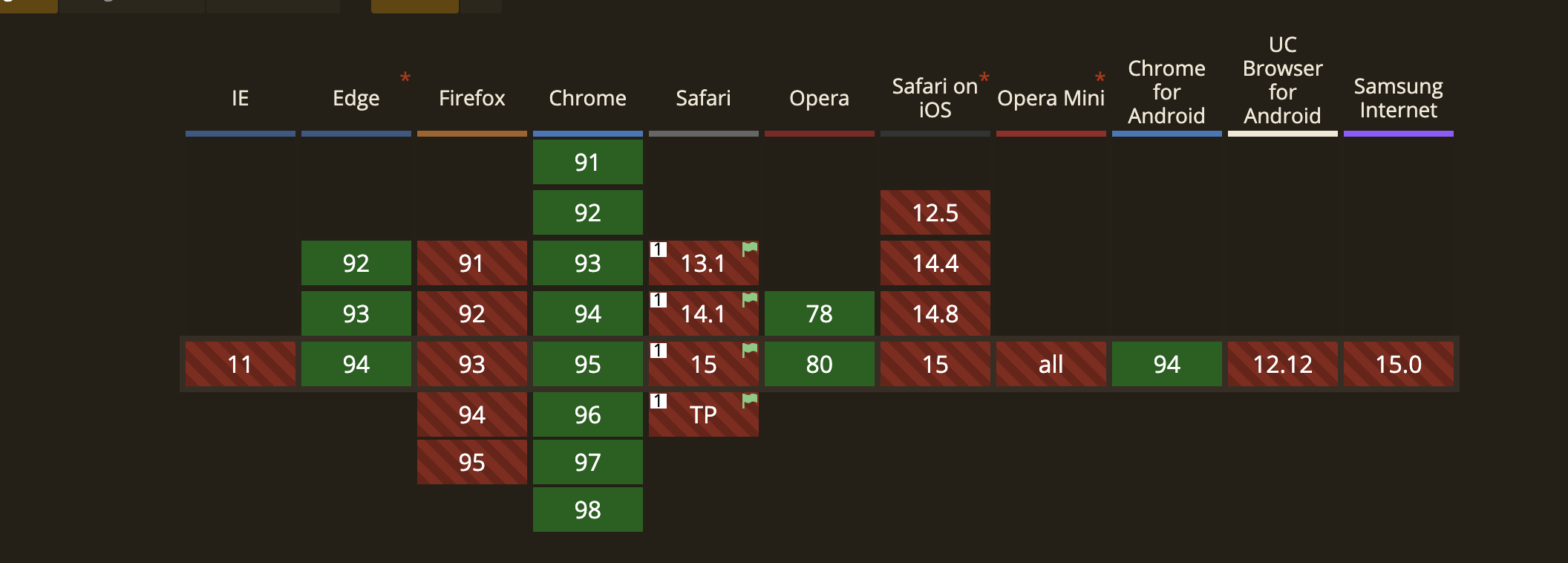Click the asterisk beside Safari on iOS

coord(984,78)
